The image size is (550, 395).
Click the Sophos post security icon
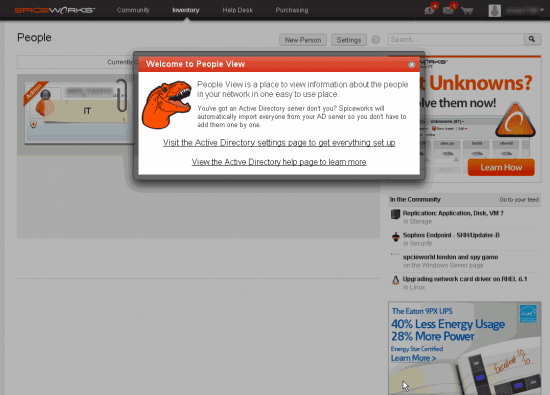click(396, 237)
